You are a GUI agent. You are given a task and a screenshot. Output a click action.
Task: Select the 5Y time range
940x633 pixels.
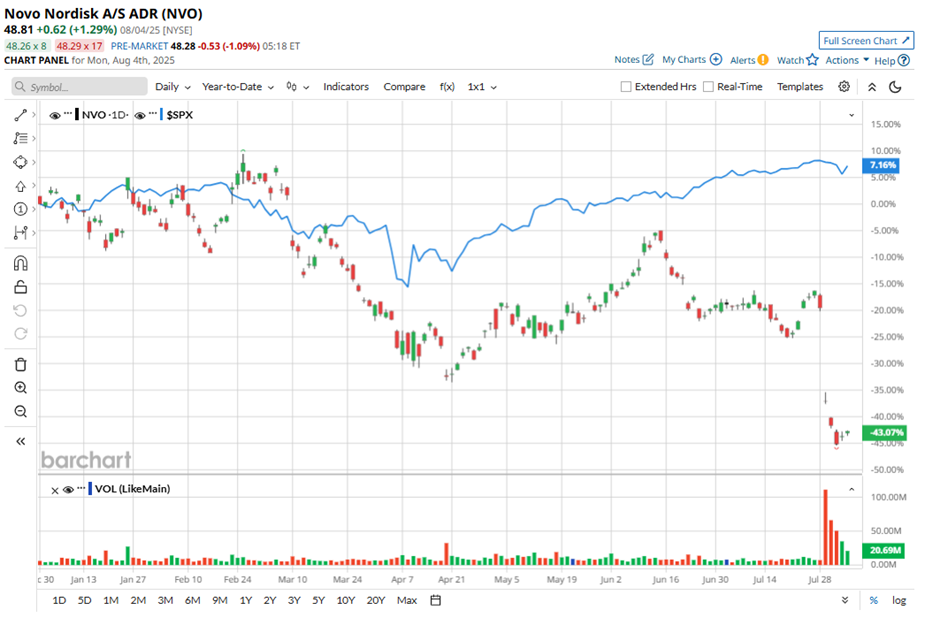pyautogui.click(x=318, y=601)
